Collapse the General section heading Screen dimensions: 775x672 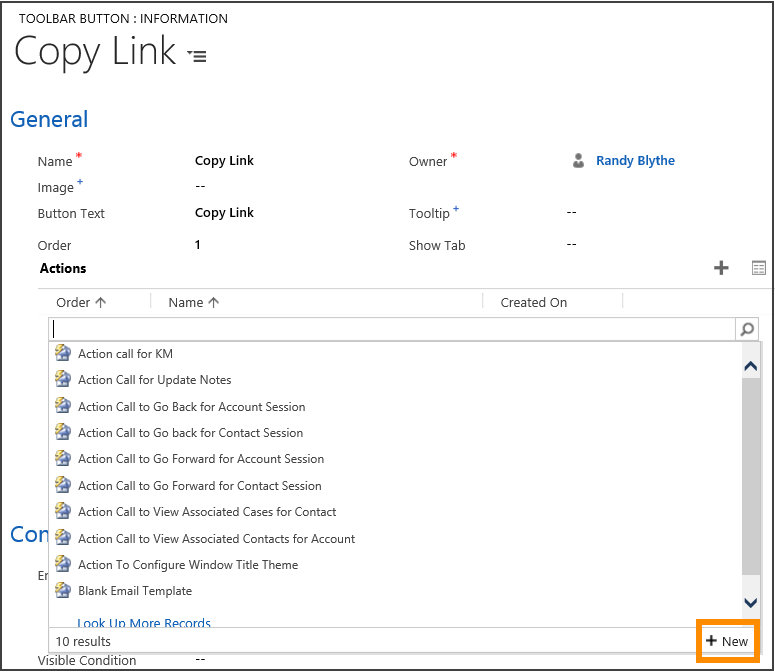pos(49,120)
